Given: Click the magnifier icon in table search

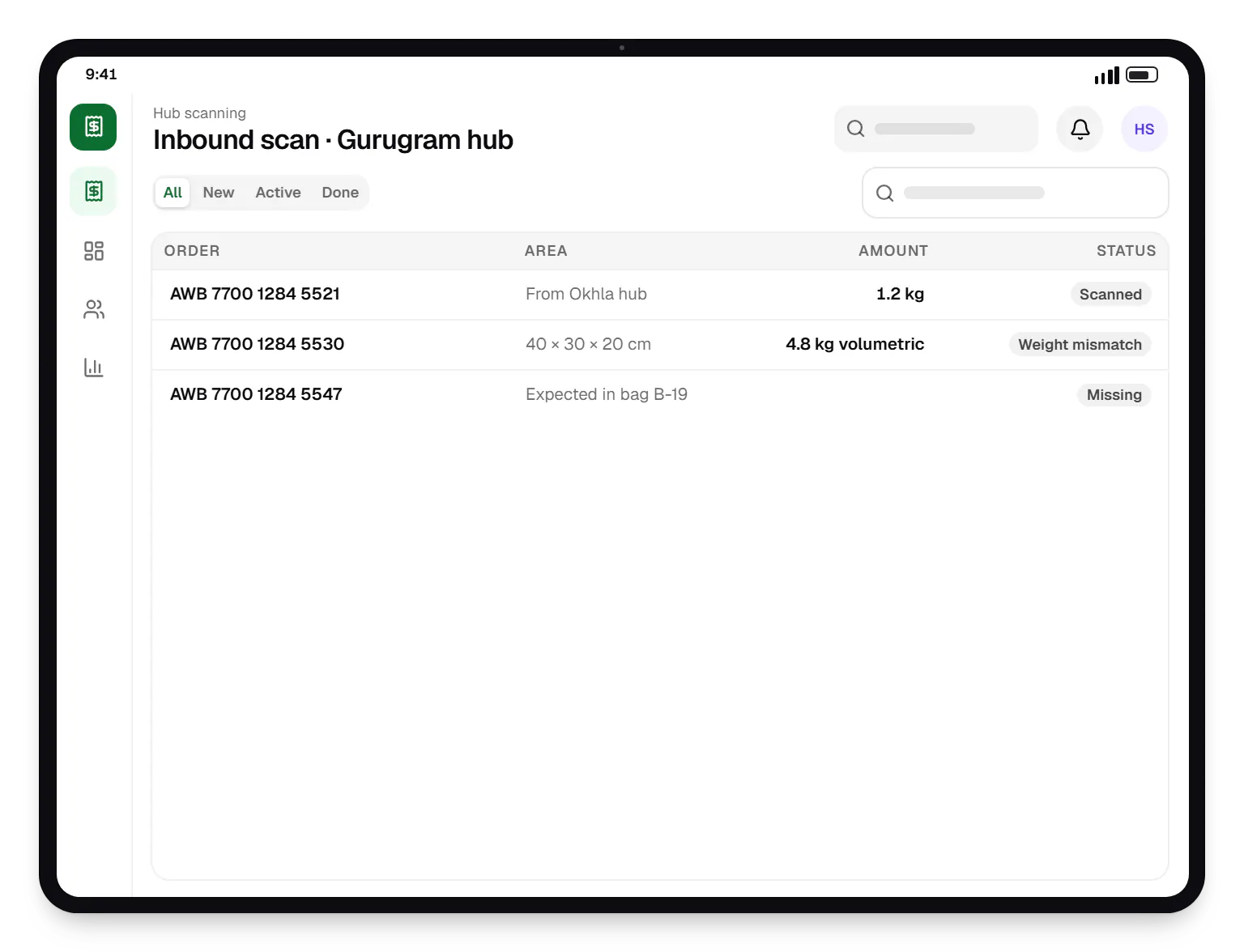Looking at the screenshot, I should click(x=884, y=193).
